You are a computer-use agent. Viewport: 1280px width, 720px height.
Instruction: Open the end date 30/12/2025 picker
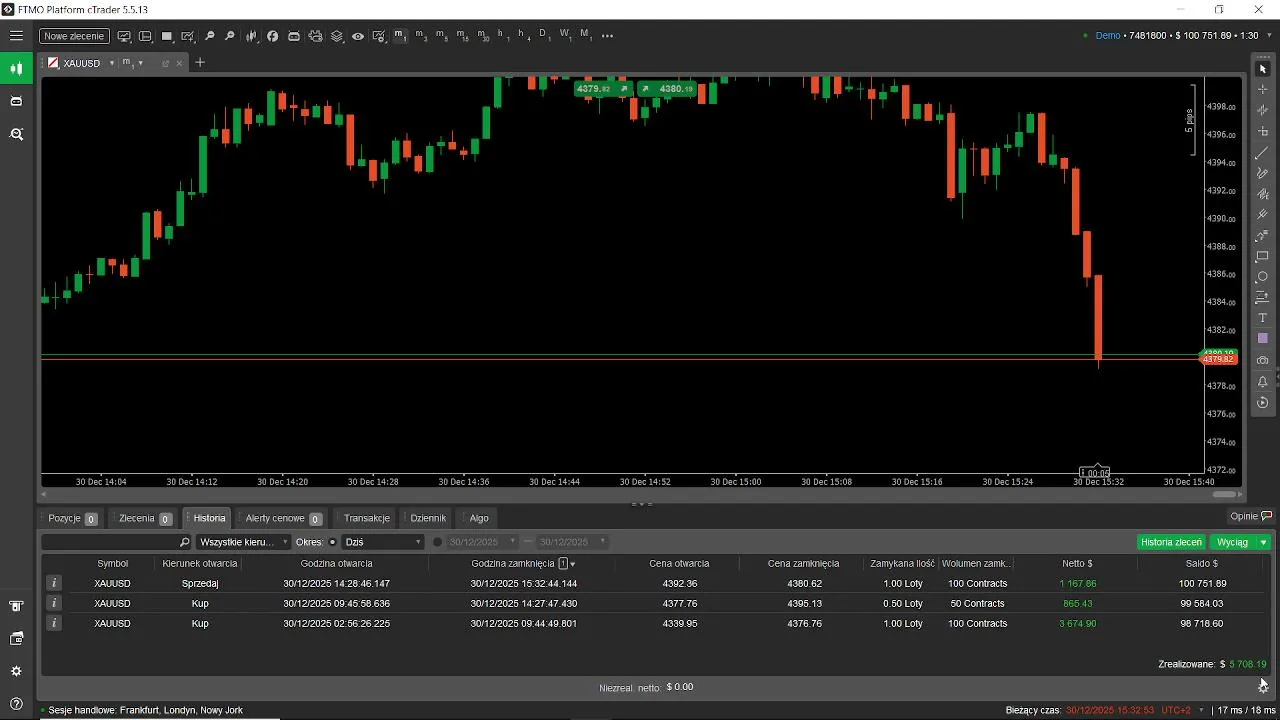tap(571, 542)
